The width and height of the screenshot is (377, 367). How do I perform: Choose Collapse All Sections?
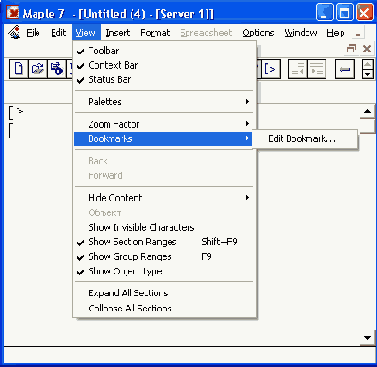[163, 308]
